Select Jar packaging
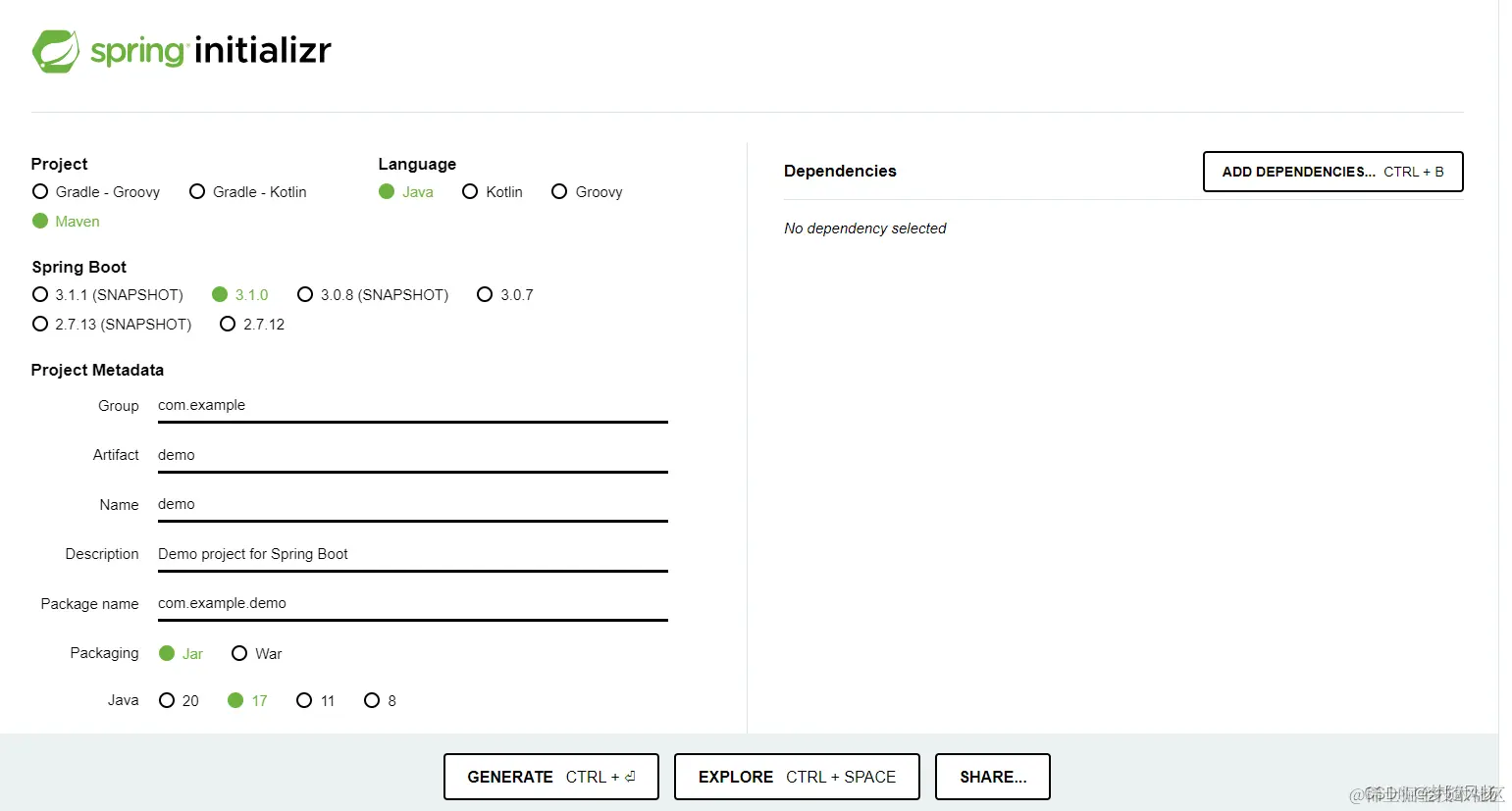The height and width of the screenshot is (811, 1512). tap(182, 654)
